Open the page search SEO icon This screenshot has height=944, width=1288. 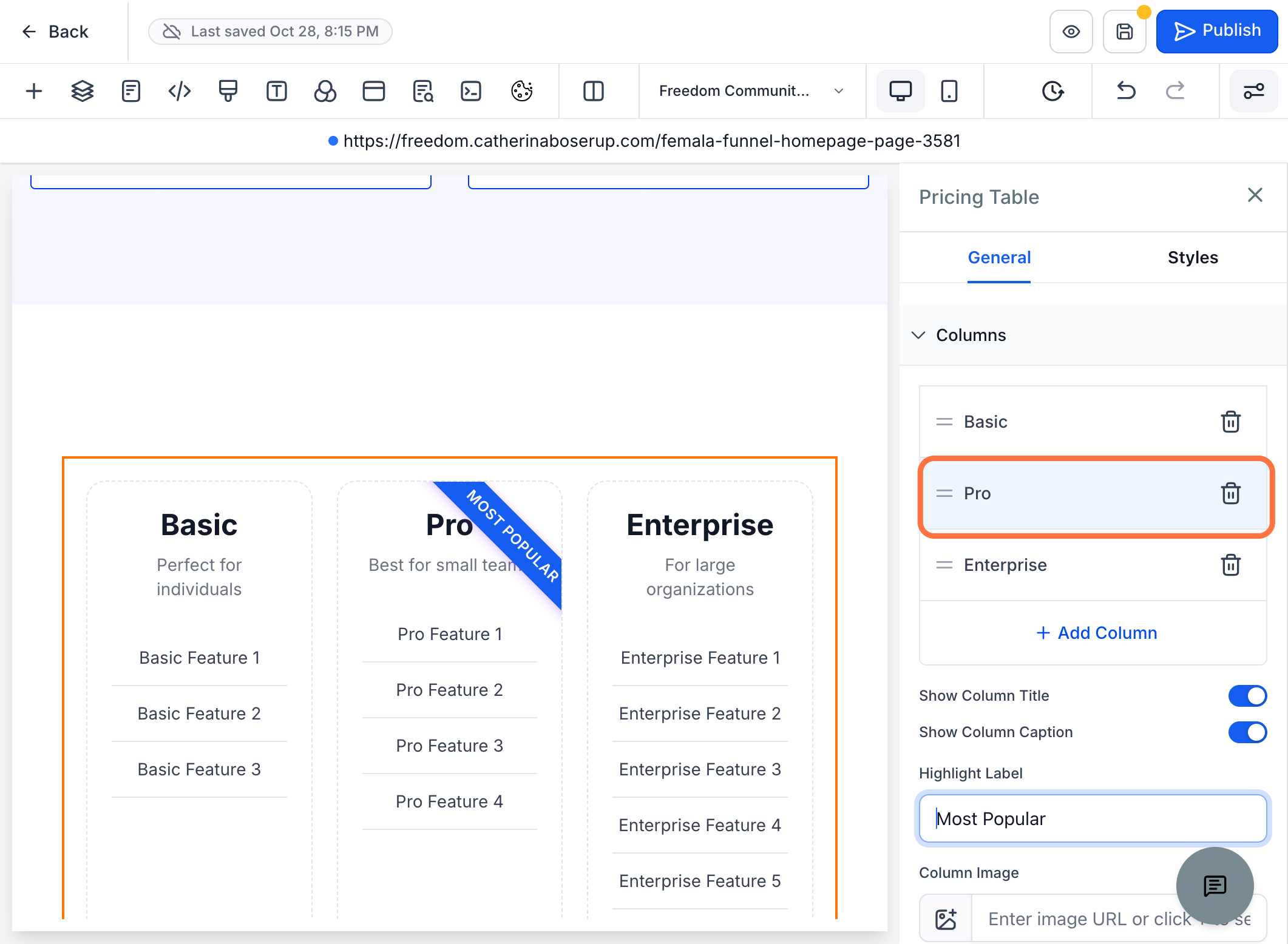click(x=422, y=91)
